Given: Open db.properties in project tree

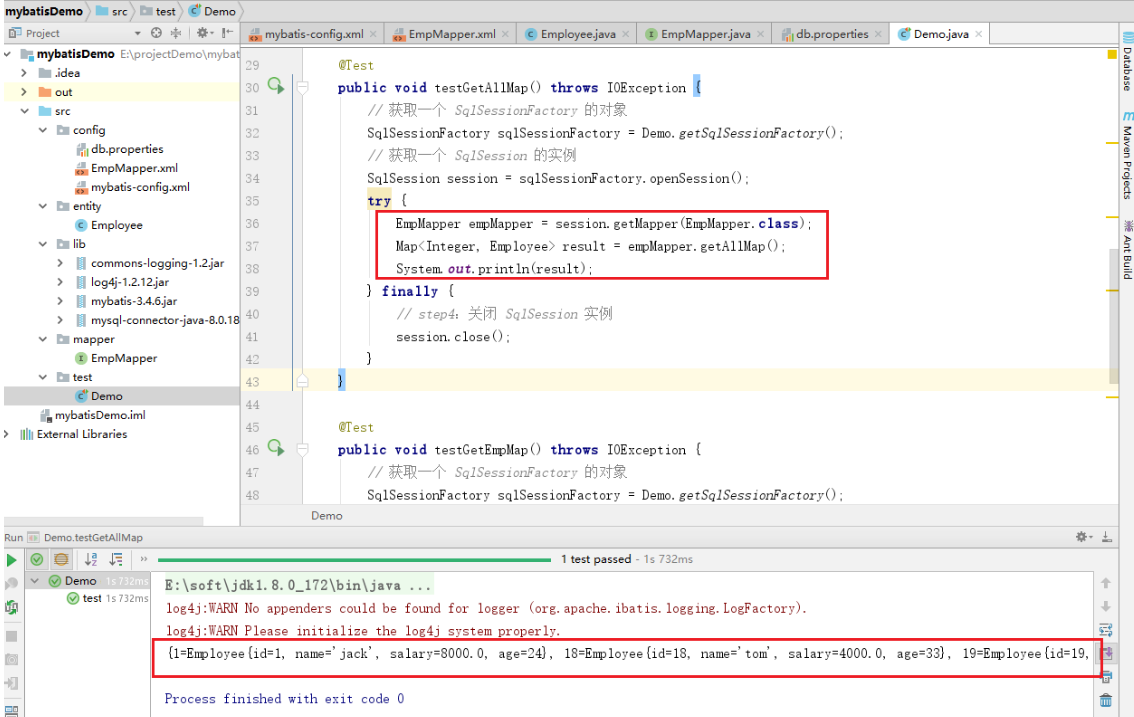Looking at the screenshot, I should [x=119, y=149].
